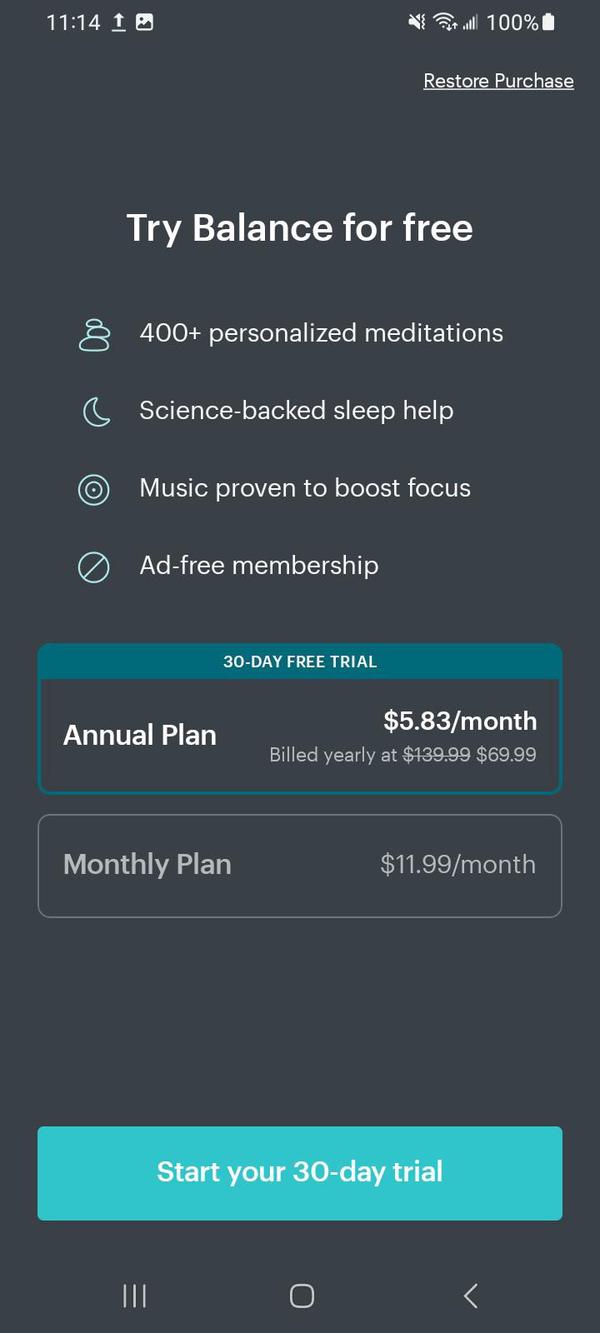The width and height of the screenshot is (600, 1333).
Task: Select the Monthly Plan option
Action: 147,865
